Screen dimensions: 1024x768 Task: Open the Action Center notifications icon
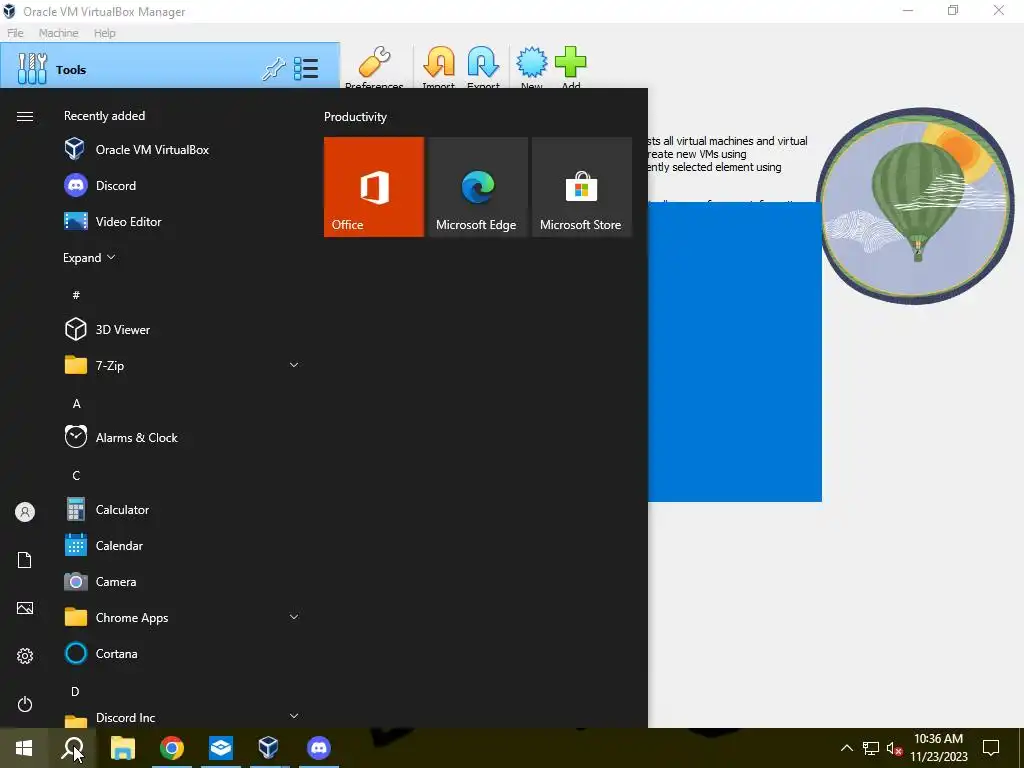[x=991, y=748]
